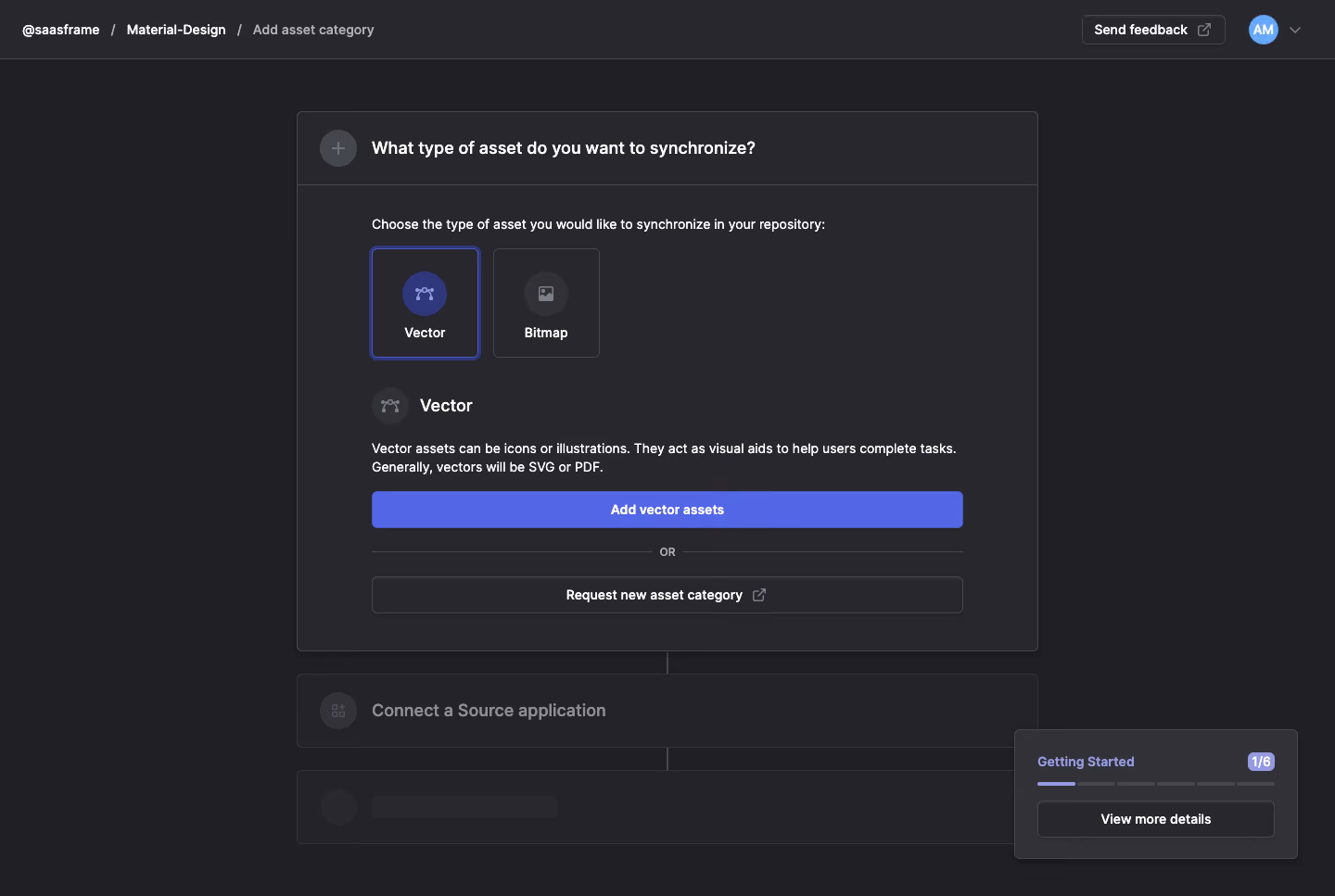This screenshot has width=1335, height=896.
Task: Expand the account dropdown chevron
Action: (1295, 30)
